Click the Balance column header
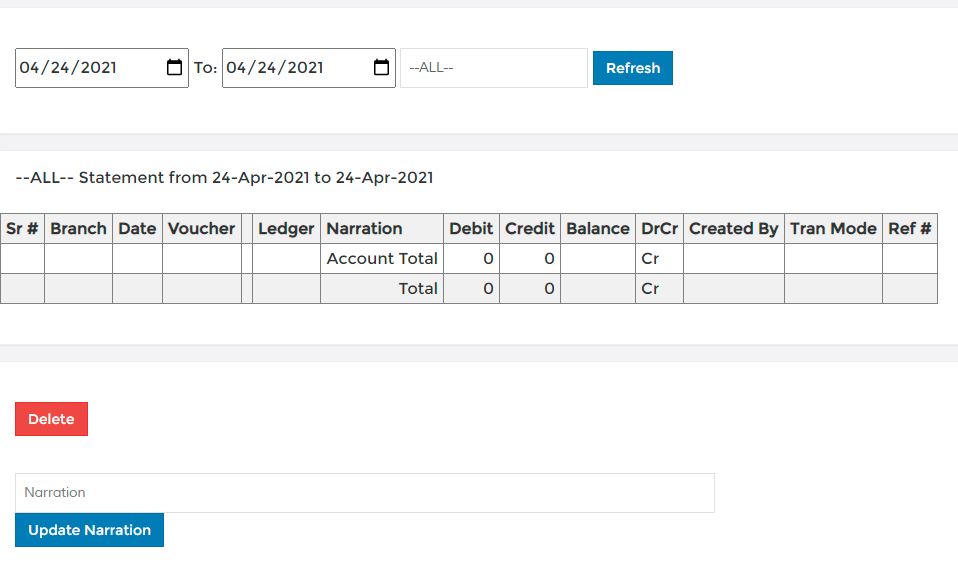This screenshot has height=565, width=958. [x=598, y=228]
